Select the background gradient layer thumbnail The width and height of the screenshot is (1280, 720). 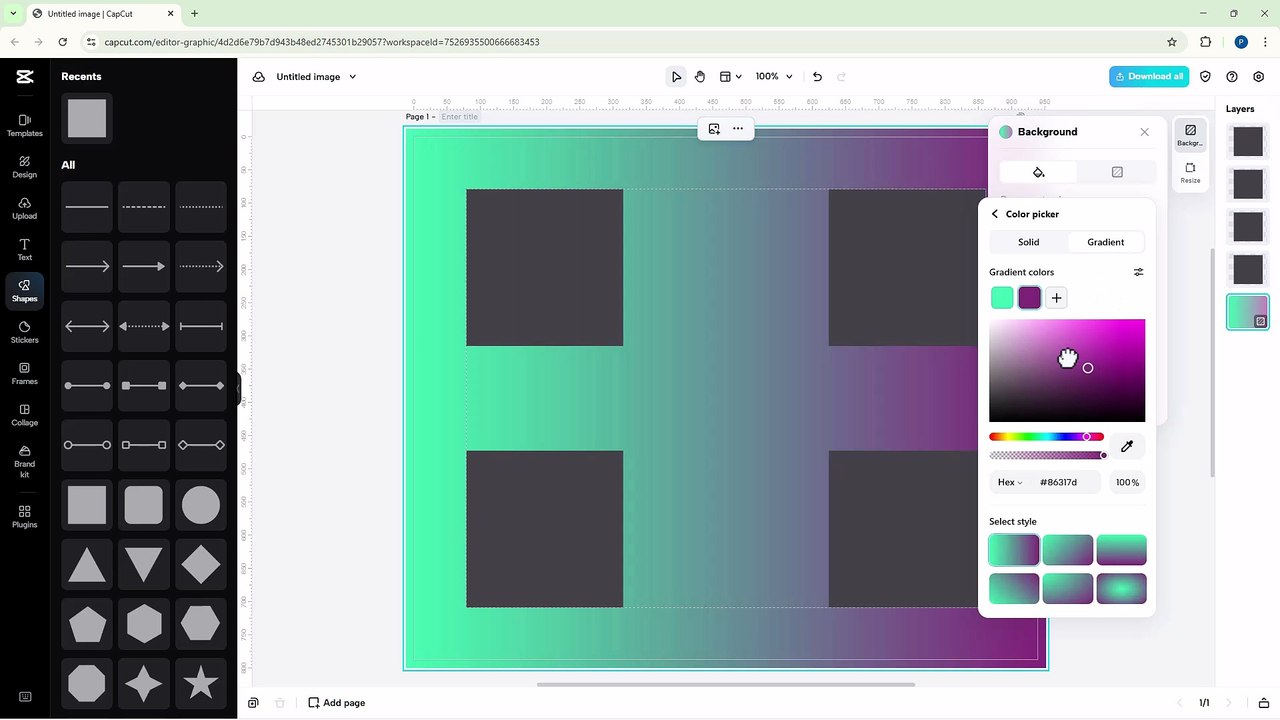click(1248, 313)
